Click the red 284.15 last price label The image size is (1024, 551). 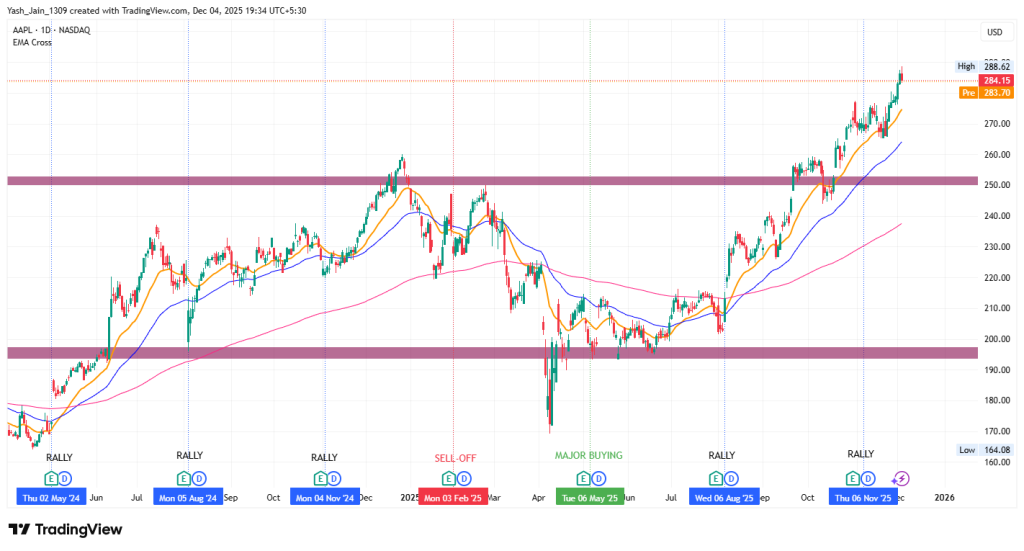[x=997, y=80]
